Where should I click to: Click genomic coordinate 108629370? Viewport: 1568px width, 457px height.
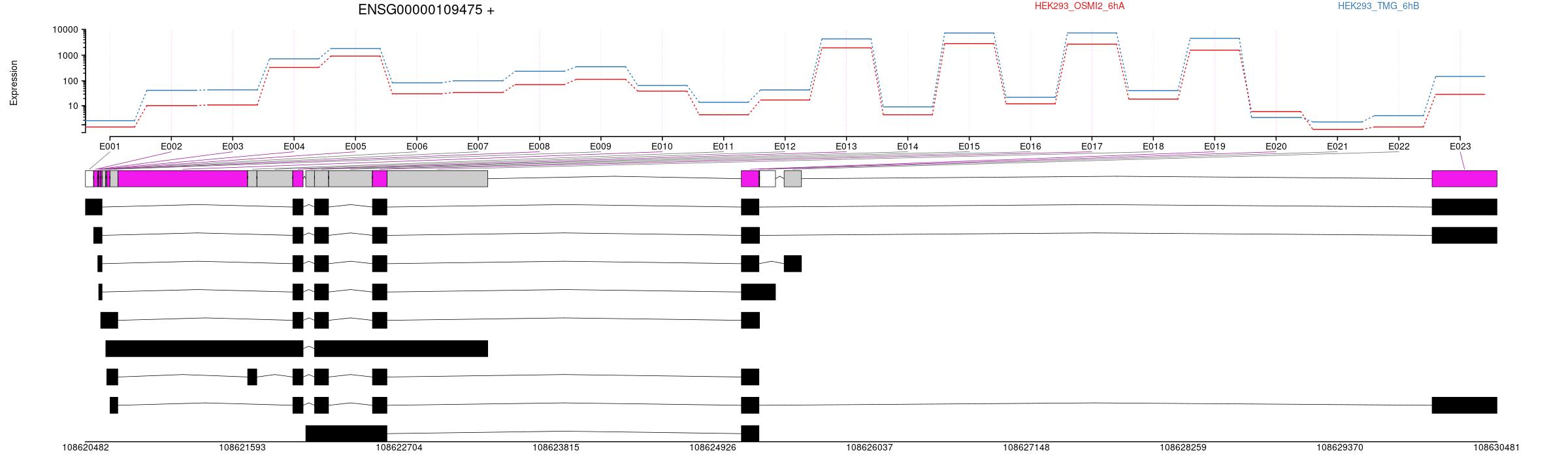(1340, 447)
